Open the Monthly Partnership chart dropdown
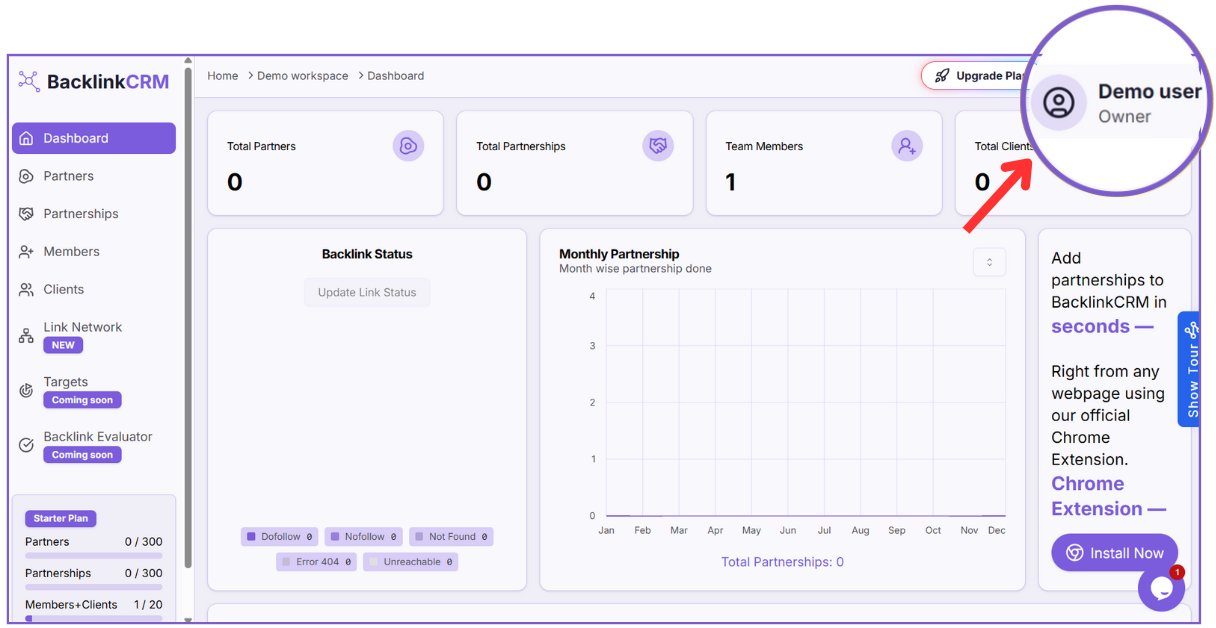Image resolution: width=1216 pixels, height=628 pixels. 989,262
